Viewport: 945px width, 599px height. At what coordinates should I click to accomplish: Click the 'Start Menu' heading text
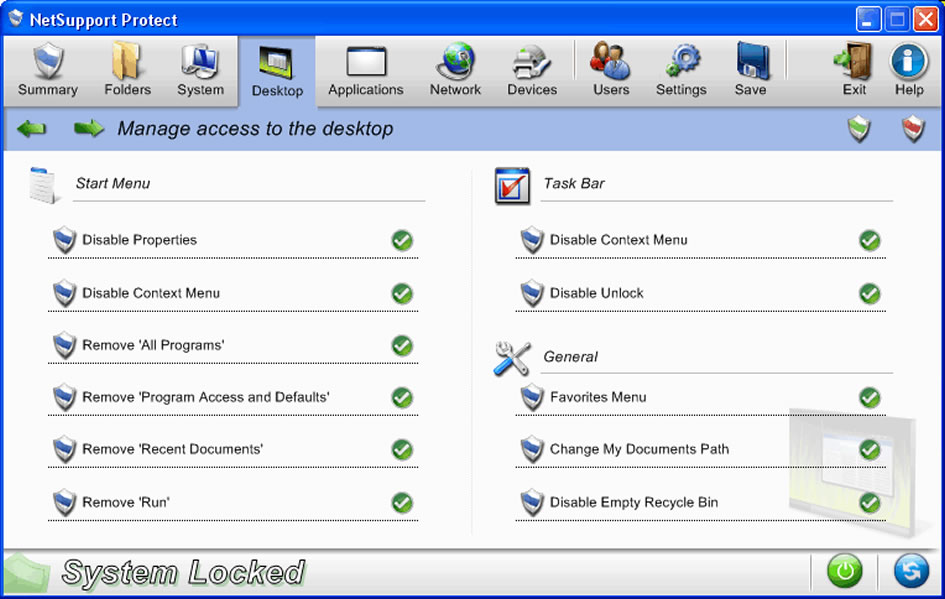[x=113, y=183]
